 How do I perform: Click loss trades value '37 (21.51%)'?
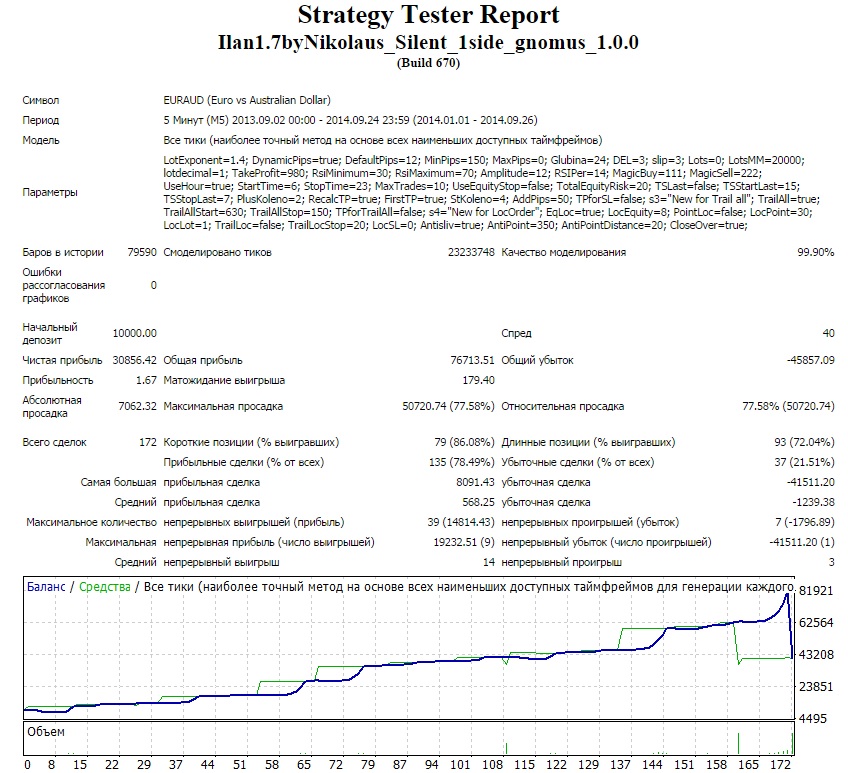804,463
